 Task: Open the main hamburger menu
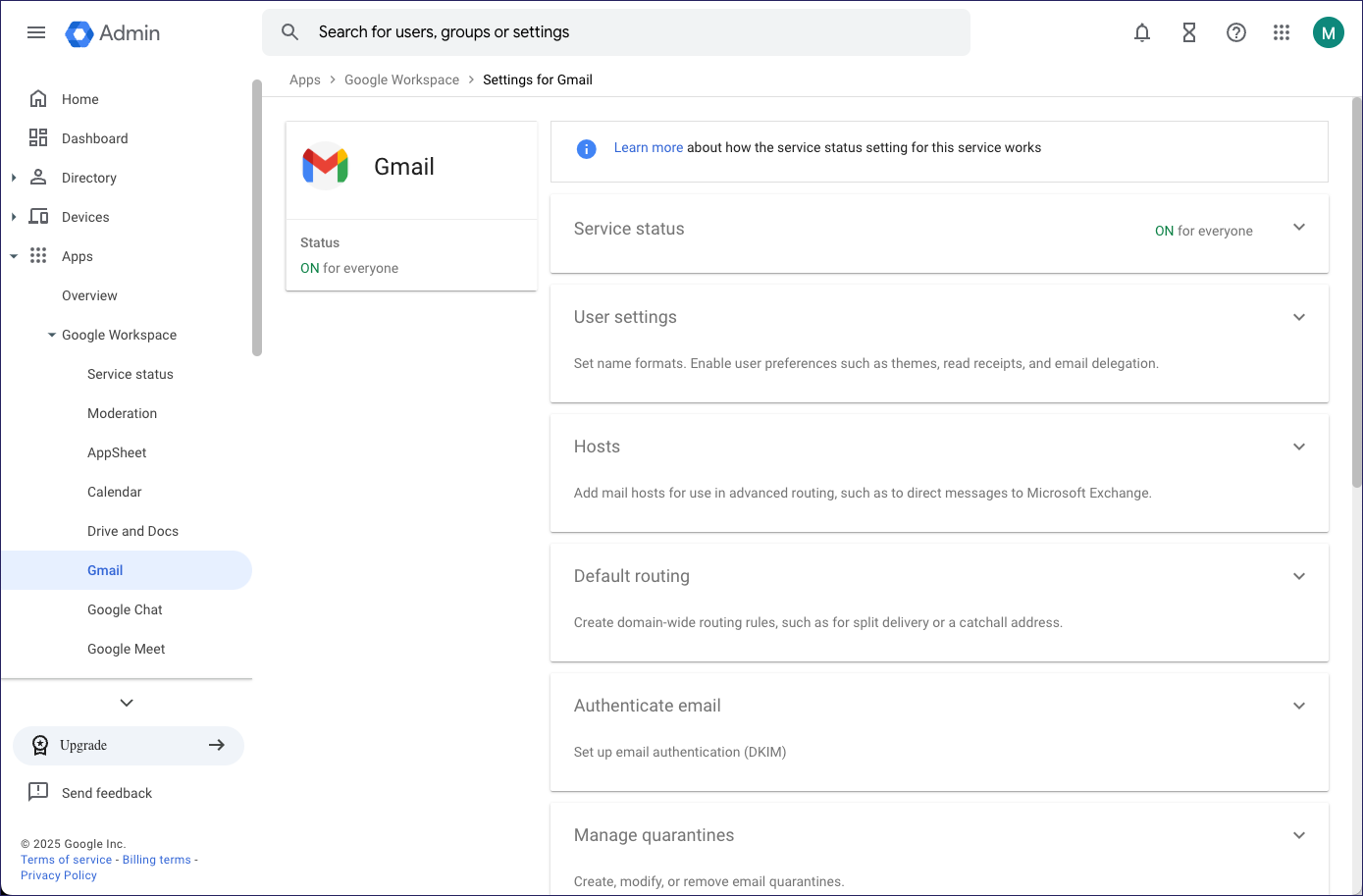click(36, 32)
